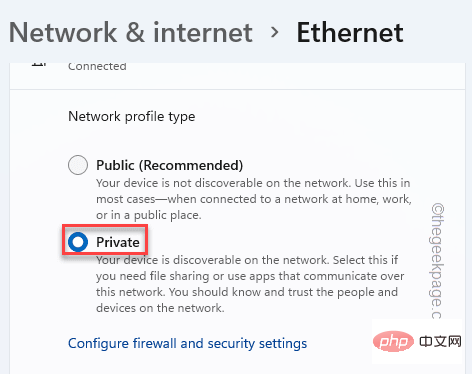Viewport: 472px width, 374px height.
Task: Select the Private radio button circle
Action: (78, 242)
